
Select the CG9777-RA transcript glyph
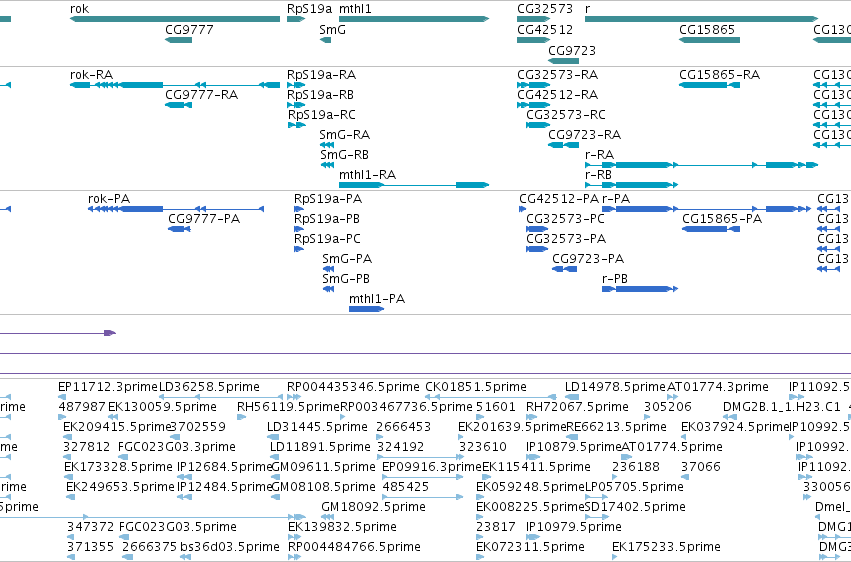click(x=179, y=105)
